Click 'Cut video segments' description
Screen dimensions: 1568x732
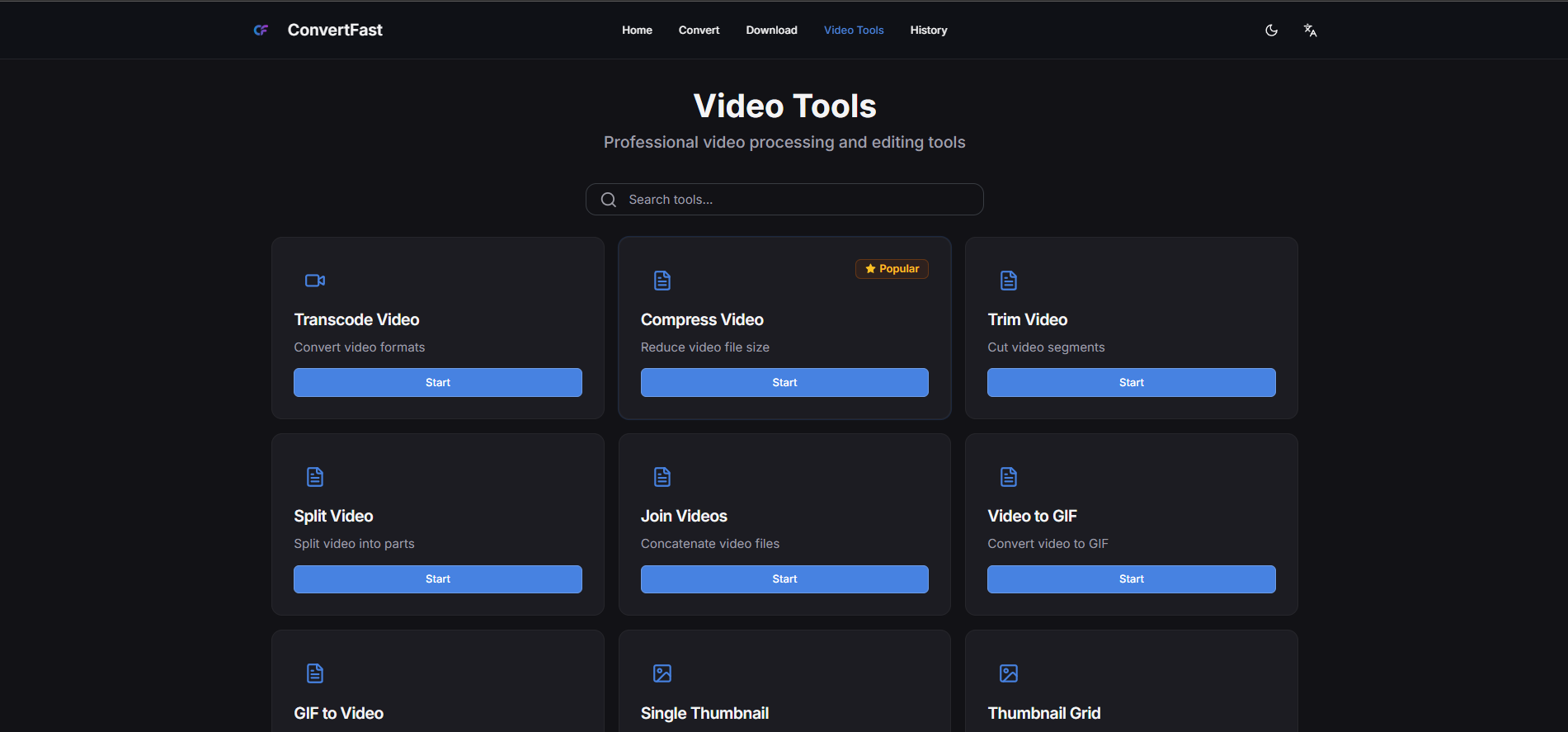point(1046,347)
